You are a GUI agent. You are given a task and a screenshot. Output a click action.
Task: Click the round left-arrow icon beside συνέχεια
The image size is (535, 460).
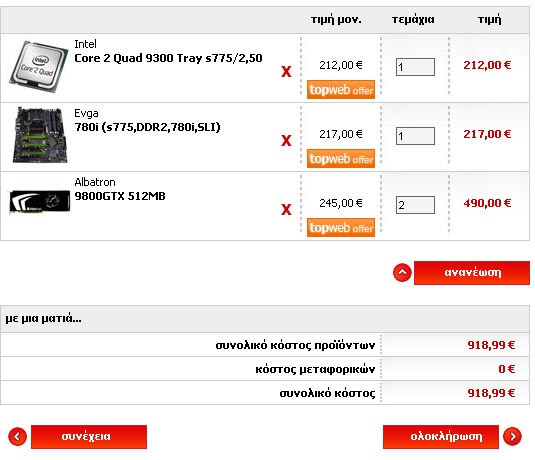[x=17, y=436]
